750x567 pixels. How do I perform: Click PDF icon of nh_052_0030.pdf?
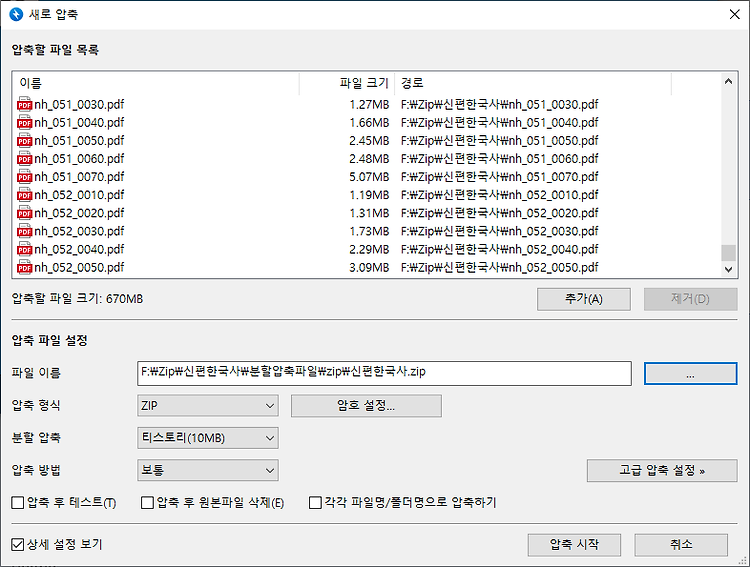(x=24, y=231)
